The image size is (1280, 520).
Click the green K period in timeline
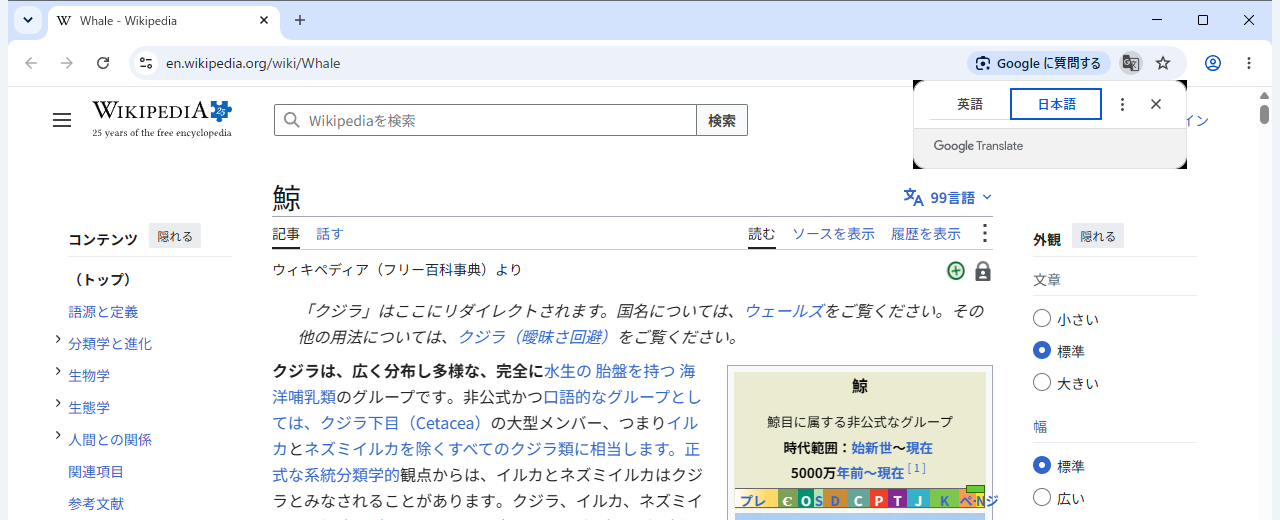pyautogui.click(x=944, y=500)
